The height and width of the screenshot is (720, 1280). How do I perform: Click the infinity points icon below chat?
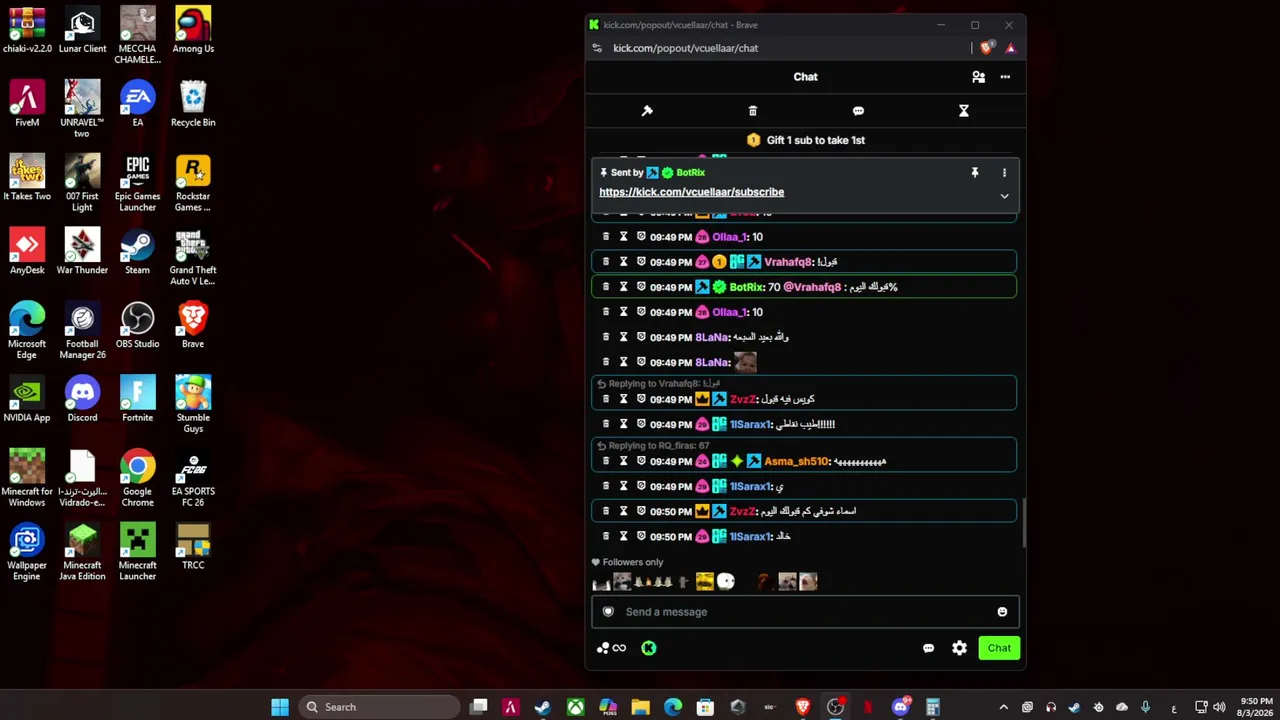coord(612,648)
